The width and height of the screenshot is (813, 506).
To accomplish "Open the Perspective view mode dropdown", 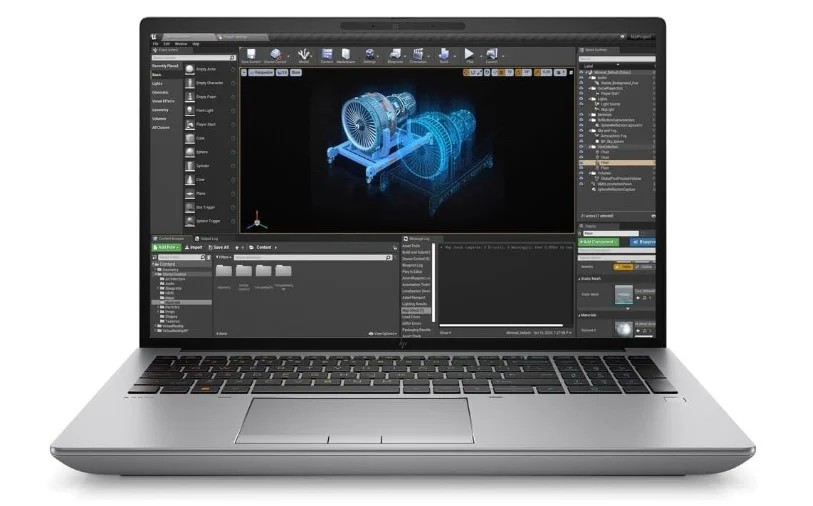I will click(x=261, y=73).
